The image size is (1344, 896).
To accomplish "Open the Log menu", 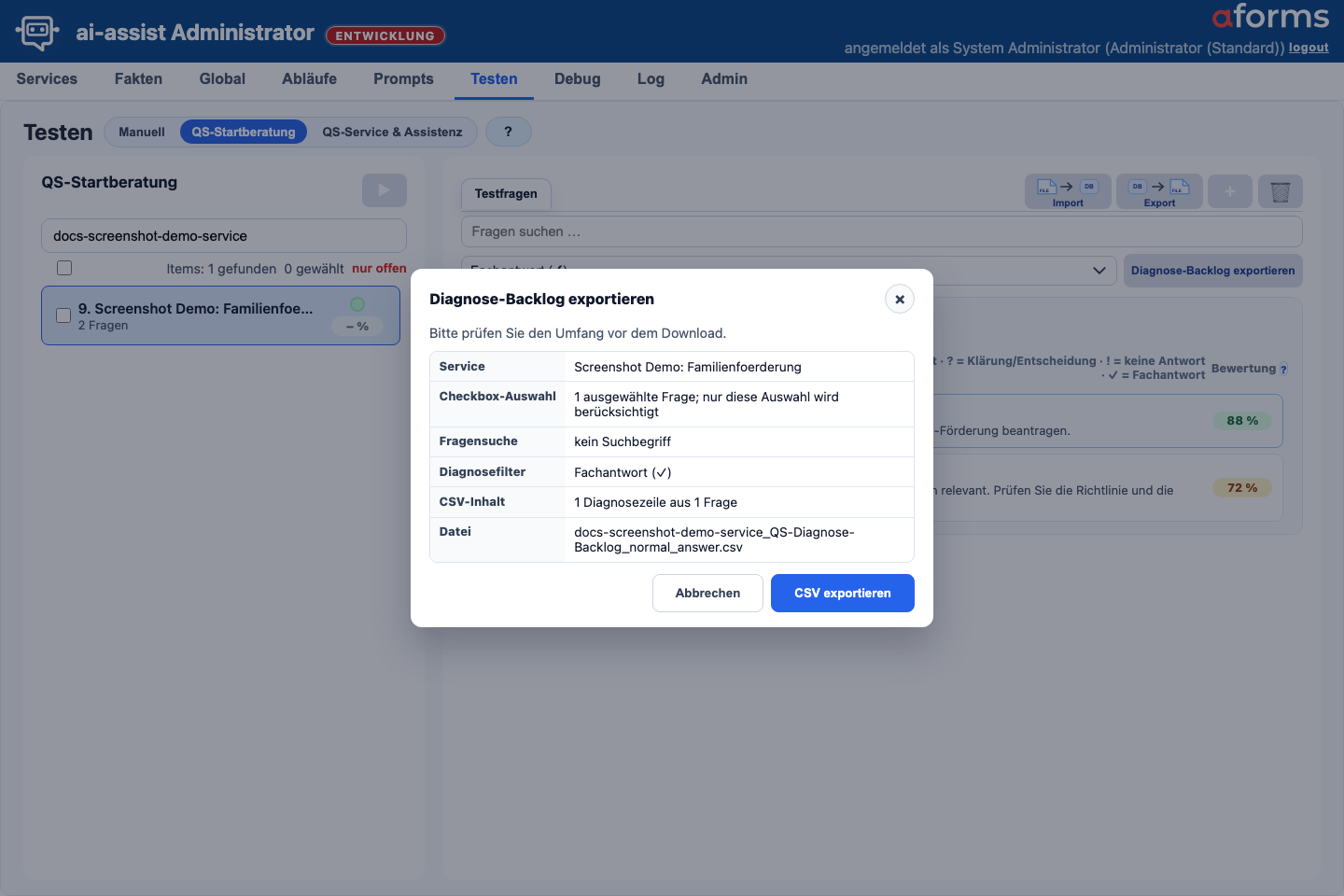I will [651, 79].
